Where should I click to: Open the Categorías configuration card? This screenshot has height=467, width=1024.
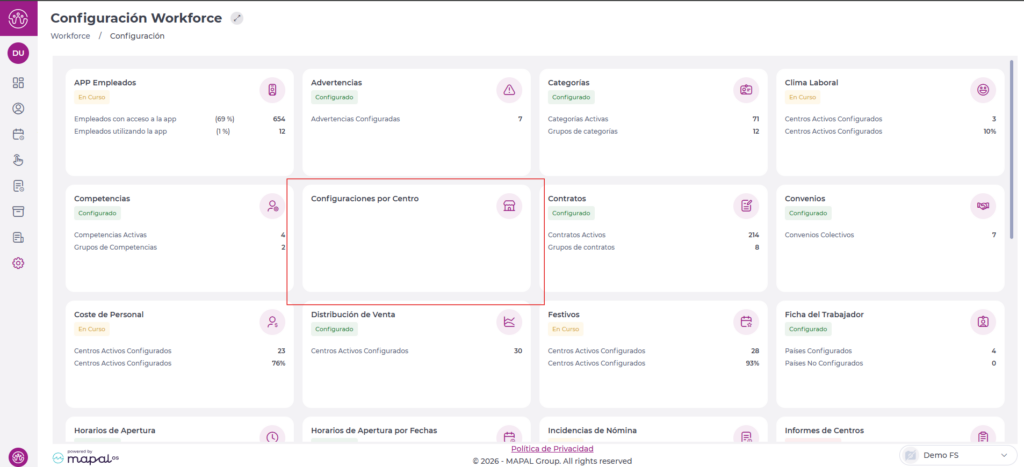(x=653, y=120)
